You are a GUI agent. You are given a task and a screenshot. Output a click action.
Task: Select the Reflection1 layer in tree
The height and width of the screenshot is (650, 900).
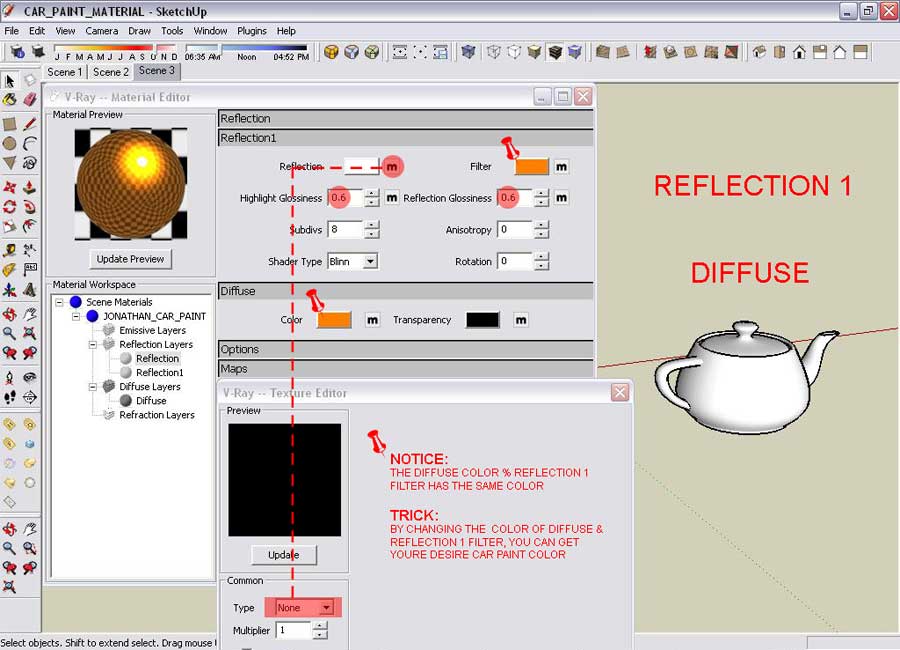(160, 373)
